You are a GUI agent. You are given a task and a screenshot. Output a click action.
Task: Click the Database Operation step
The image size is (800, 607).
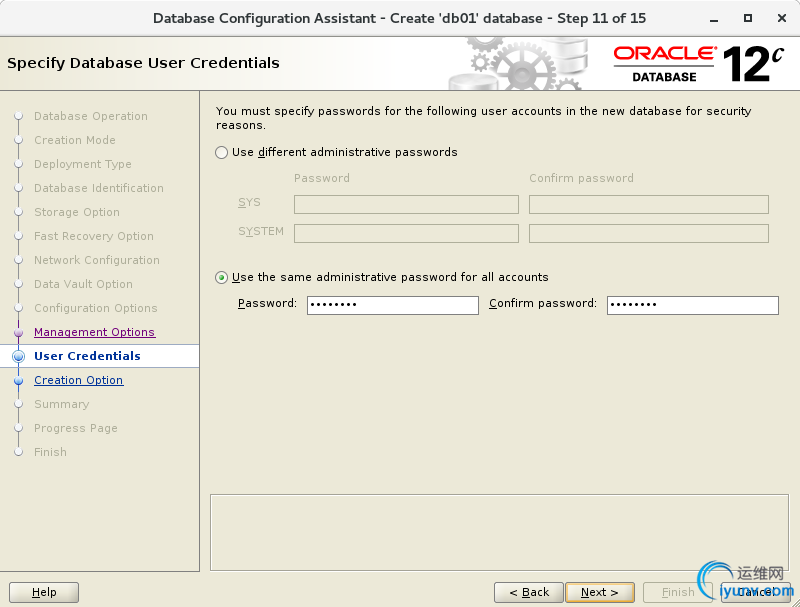coord(91,116)
